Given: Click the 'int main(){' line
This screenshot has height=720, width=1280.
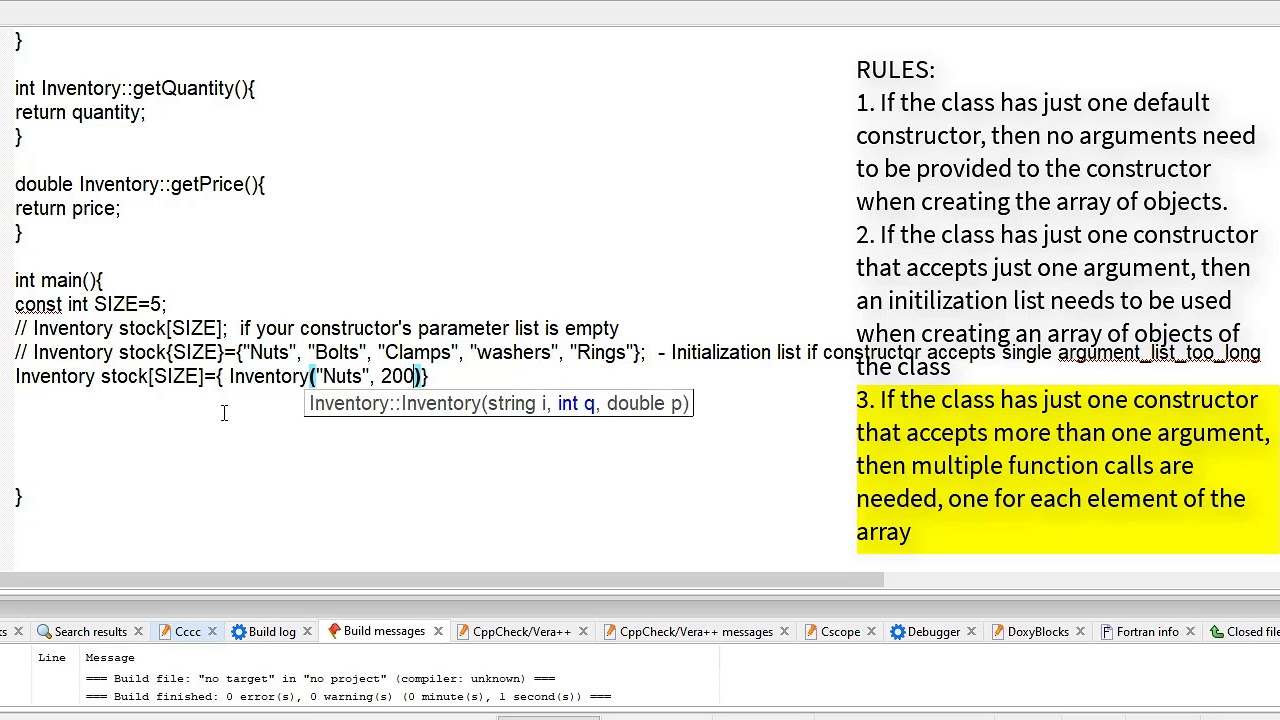Looking at the screenshot, I should 59,281.
